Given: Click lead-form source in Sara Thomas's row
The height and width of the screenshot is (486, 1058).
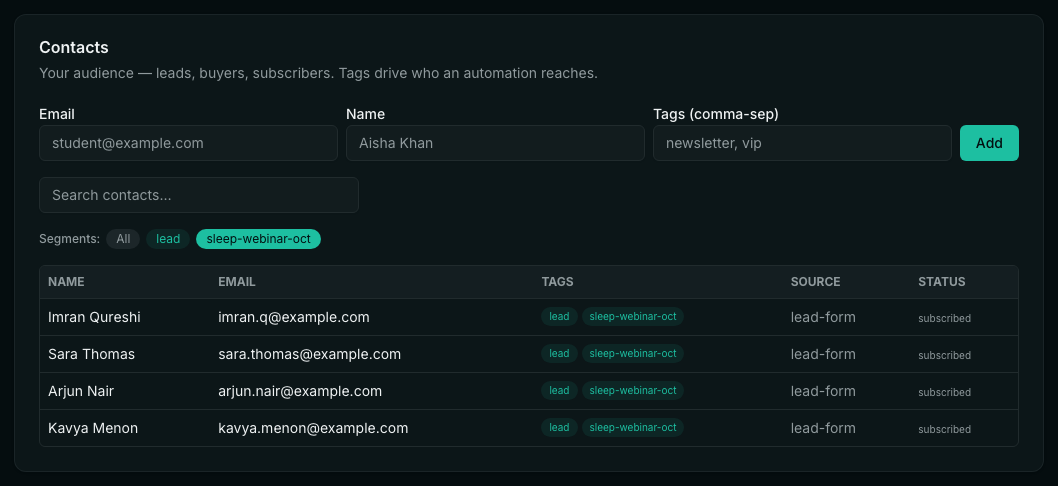Looking at the screenshot, I should 823,354.
